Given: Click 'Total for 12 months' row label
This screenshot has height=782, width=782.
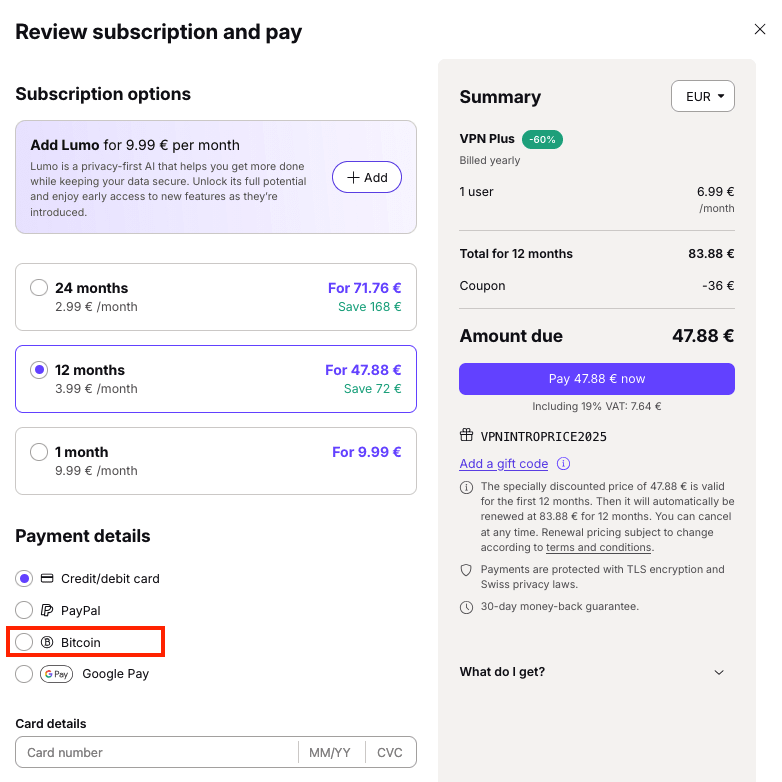Looking at the screenshot, I should tap(516, 254).
